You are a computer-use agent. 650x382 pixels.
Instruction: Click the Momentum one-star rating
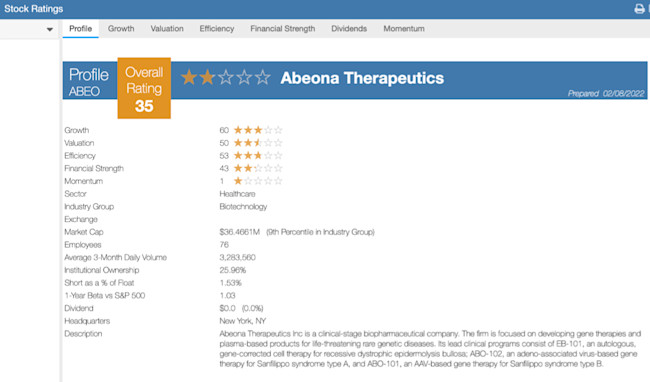click(258, 181)
